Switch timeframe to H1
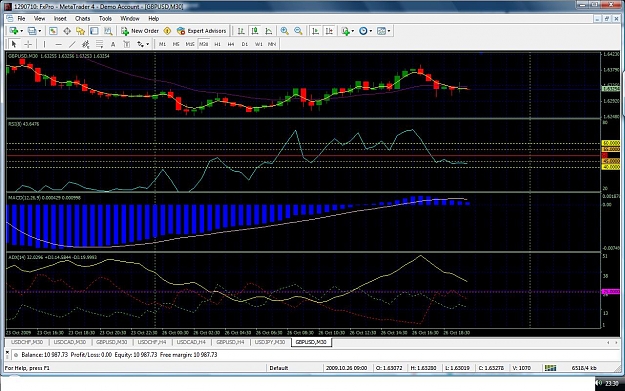This screenshot has height=391, width=625. (217, 44)
